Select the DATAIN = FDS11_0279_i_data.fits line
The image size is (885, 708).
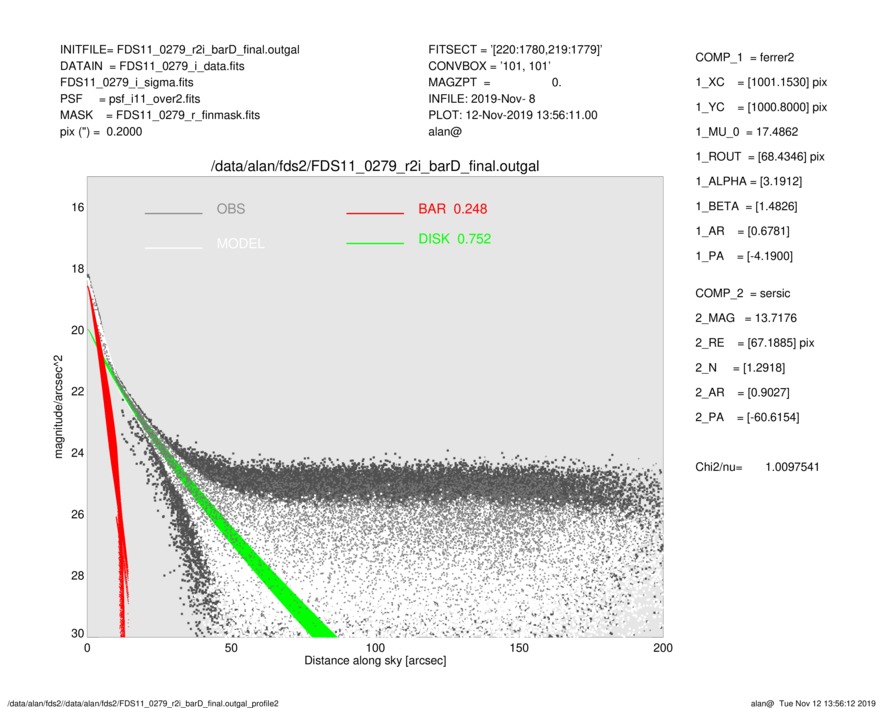[152, 66]
